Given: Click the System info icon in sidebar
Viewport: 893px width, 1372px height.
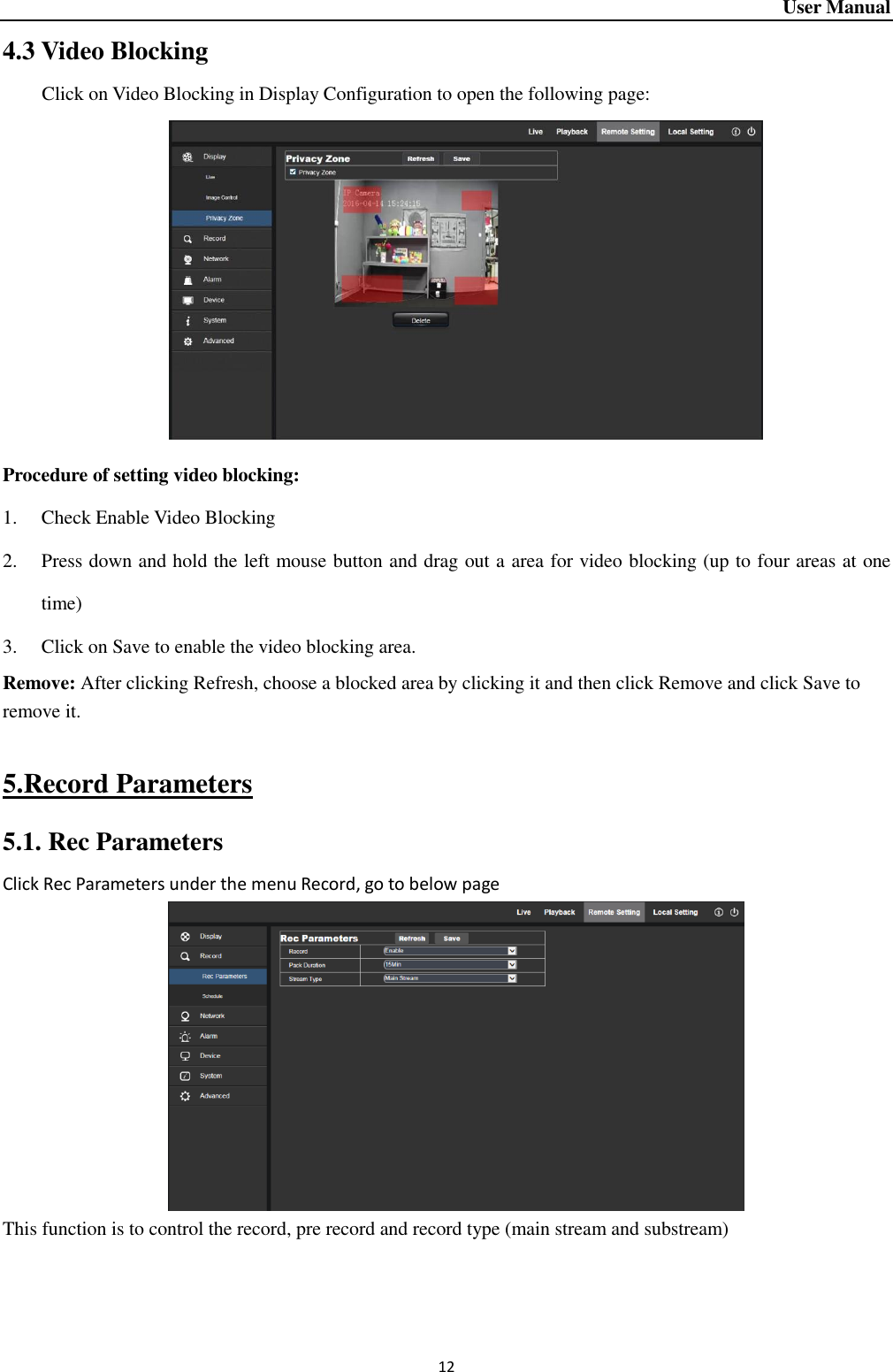Looking at the screenshot, I should click(x=187, y=320).
